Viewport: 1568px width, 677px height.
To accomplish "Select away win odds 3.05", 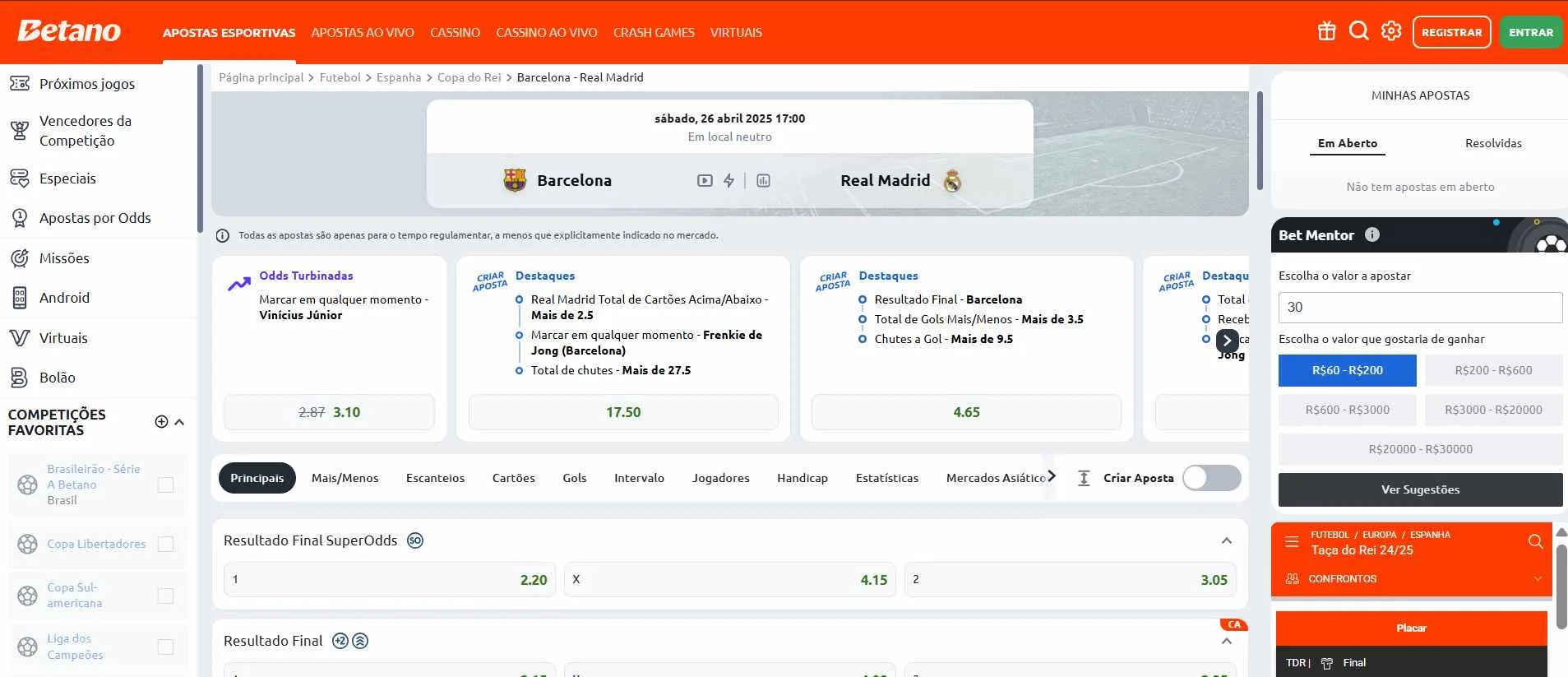I will [1071, 580].
